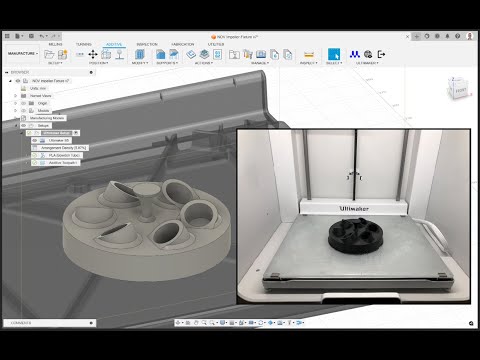Select the ADDITIVE tab
480x360 pixels.
114,44
